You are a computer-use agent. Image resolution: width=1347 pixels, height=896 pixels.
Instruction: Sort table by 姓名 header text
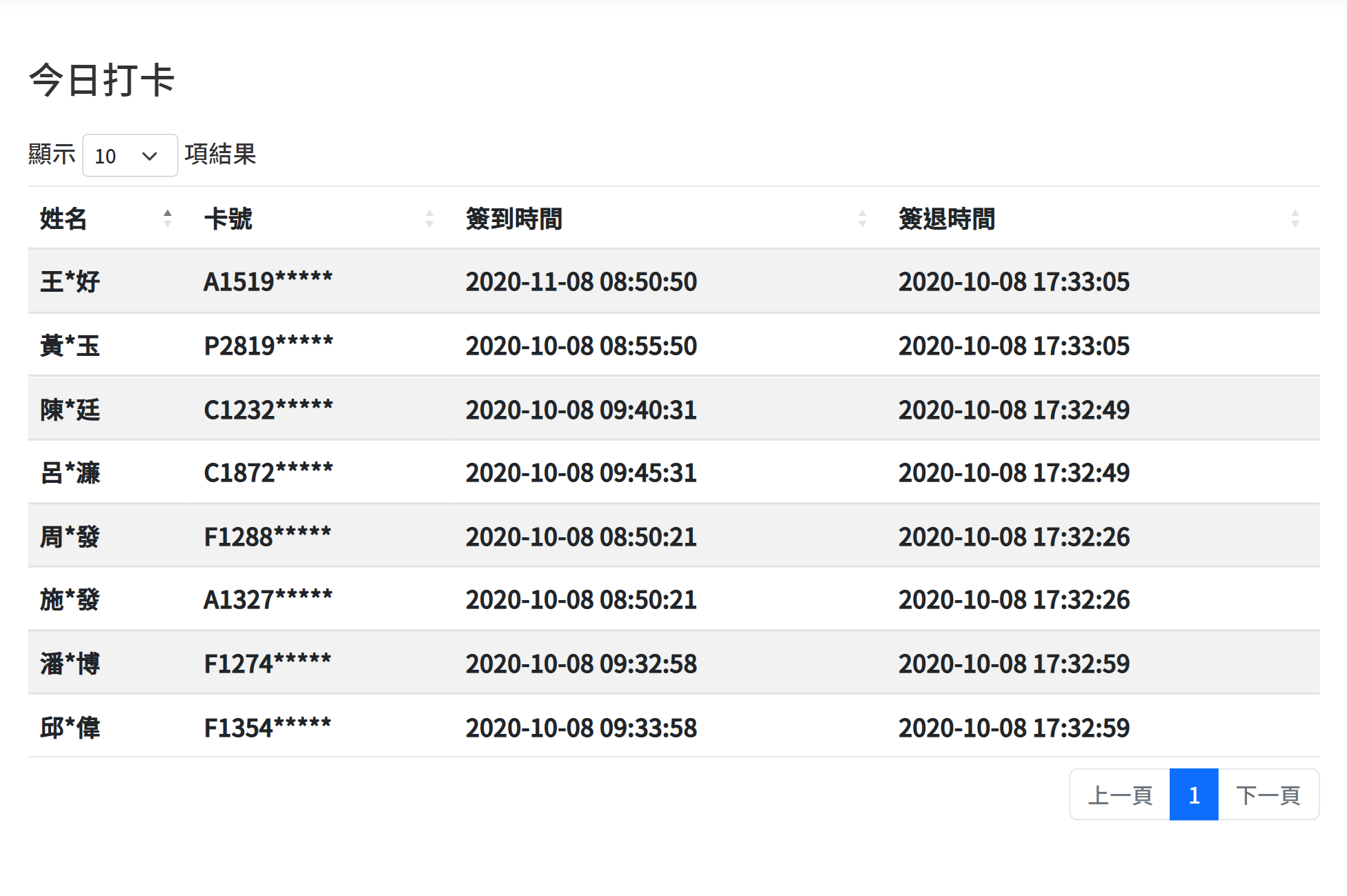[x=63, y=219]
